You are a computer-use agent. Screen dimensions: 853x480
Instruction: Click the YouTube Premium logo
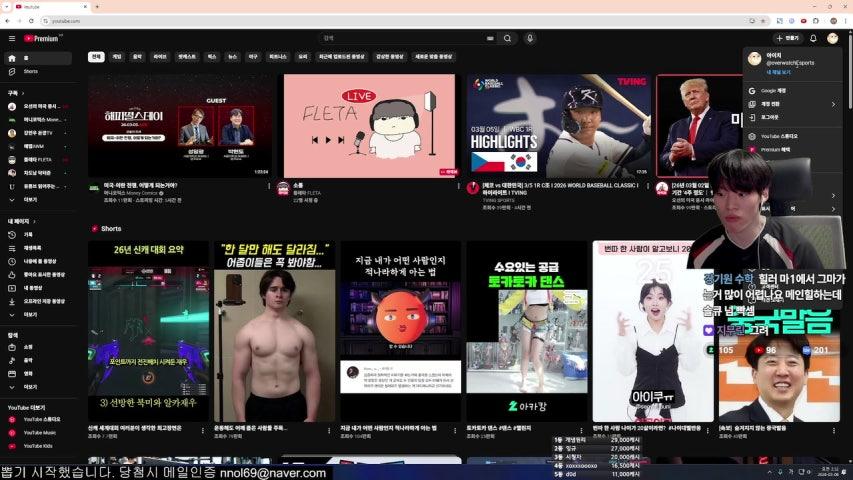click(43, 39)
